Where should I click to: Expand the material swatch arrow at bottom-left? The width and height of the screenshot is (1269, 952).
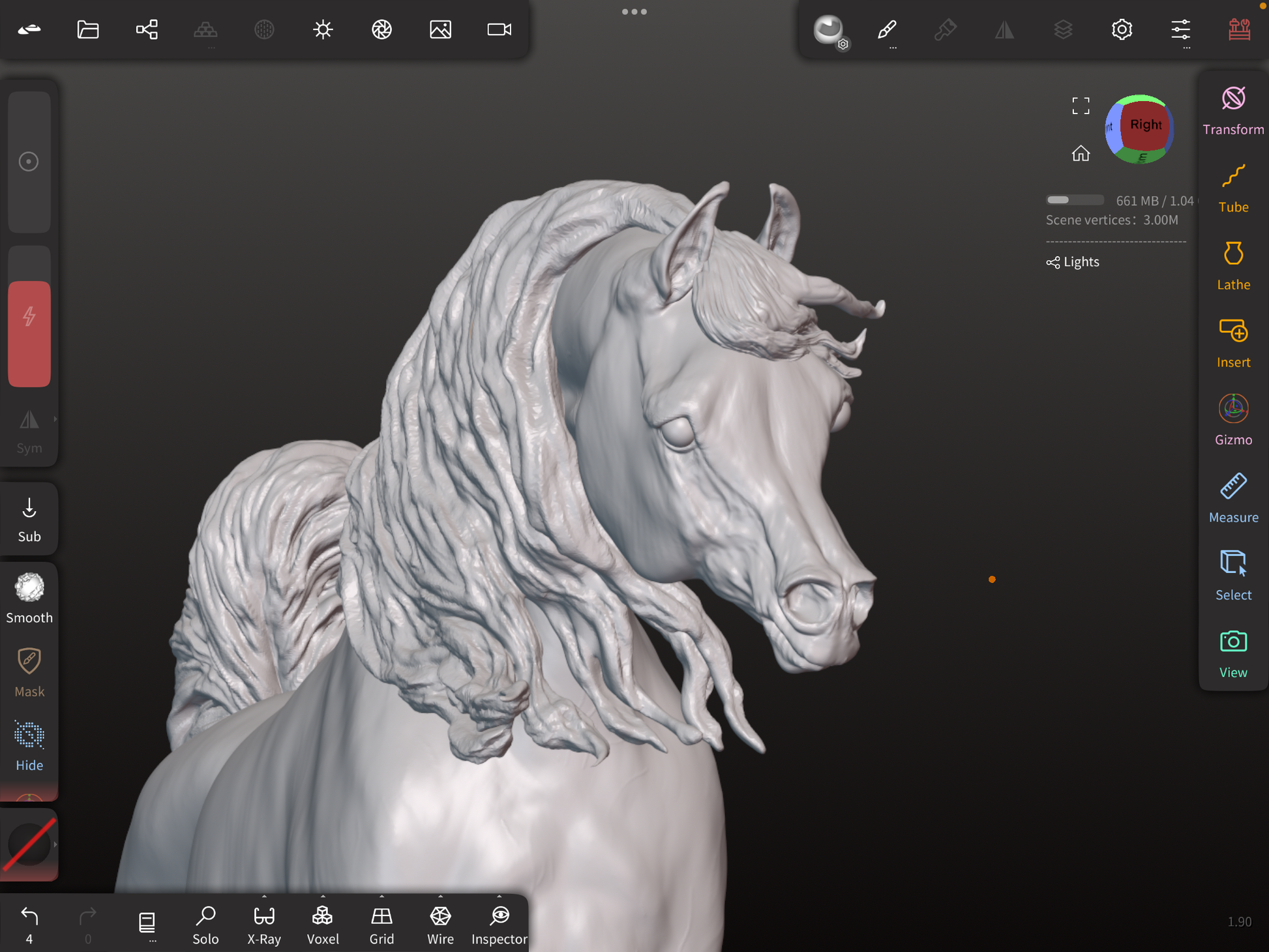[x=55, y=844]
